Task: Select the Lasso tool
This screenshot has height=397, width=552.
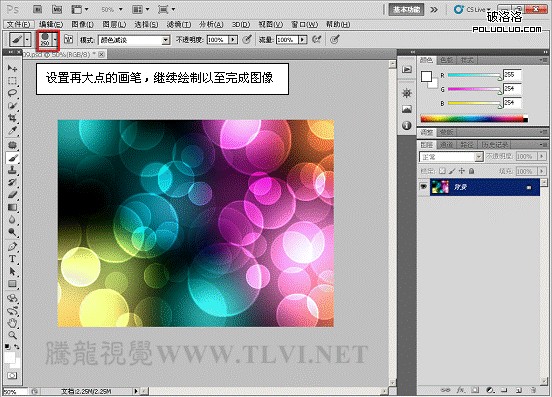Action: [12, 93]
